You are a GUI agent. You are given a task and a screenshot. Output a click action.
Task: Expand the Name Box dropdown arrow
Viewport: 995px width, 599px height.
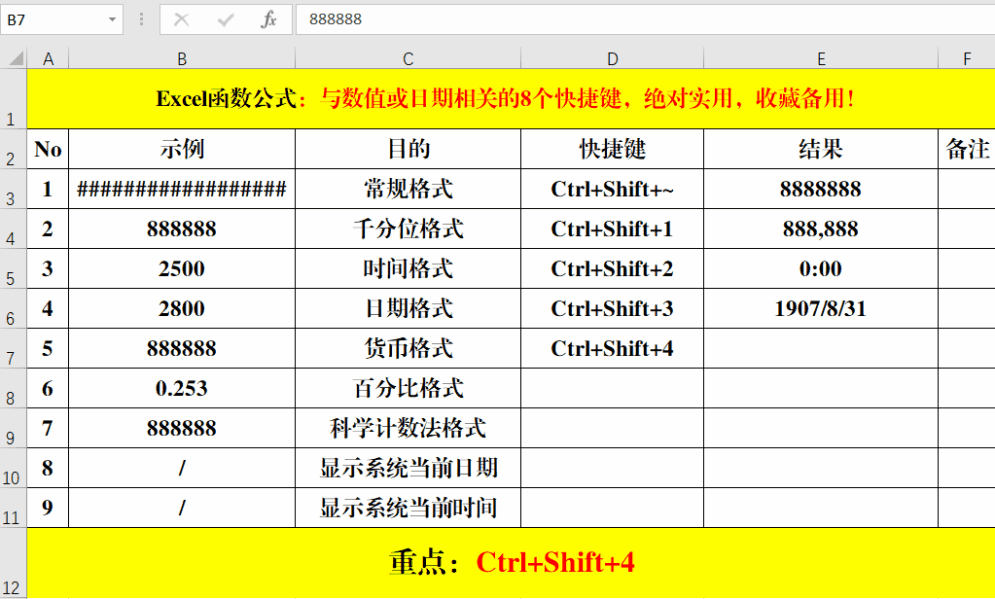pyautogui.click(x=112, y=20)
